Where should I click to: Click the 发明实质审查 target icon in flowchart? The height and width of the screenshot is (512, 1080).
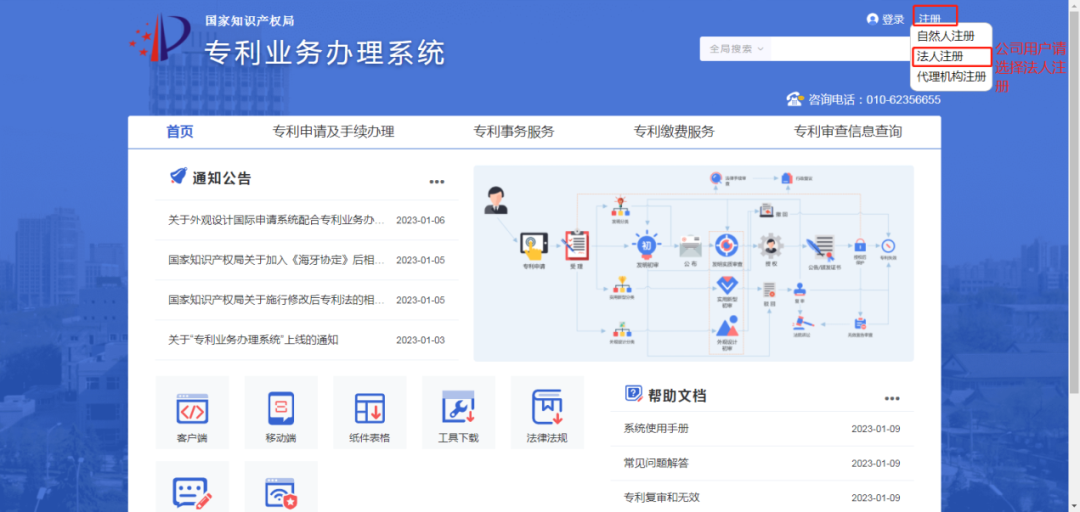click(727, 245)
